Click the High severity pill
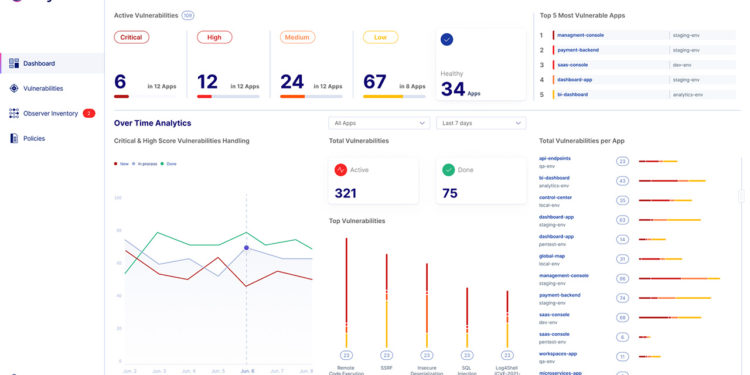750x375 pixels. (x=214, y=37)
